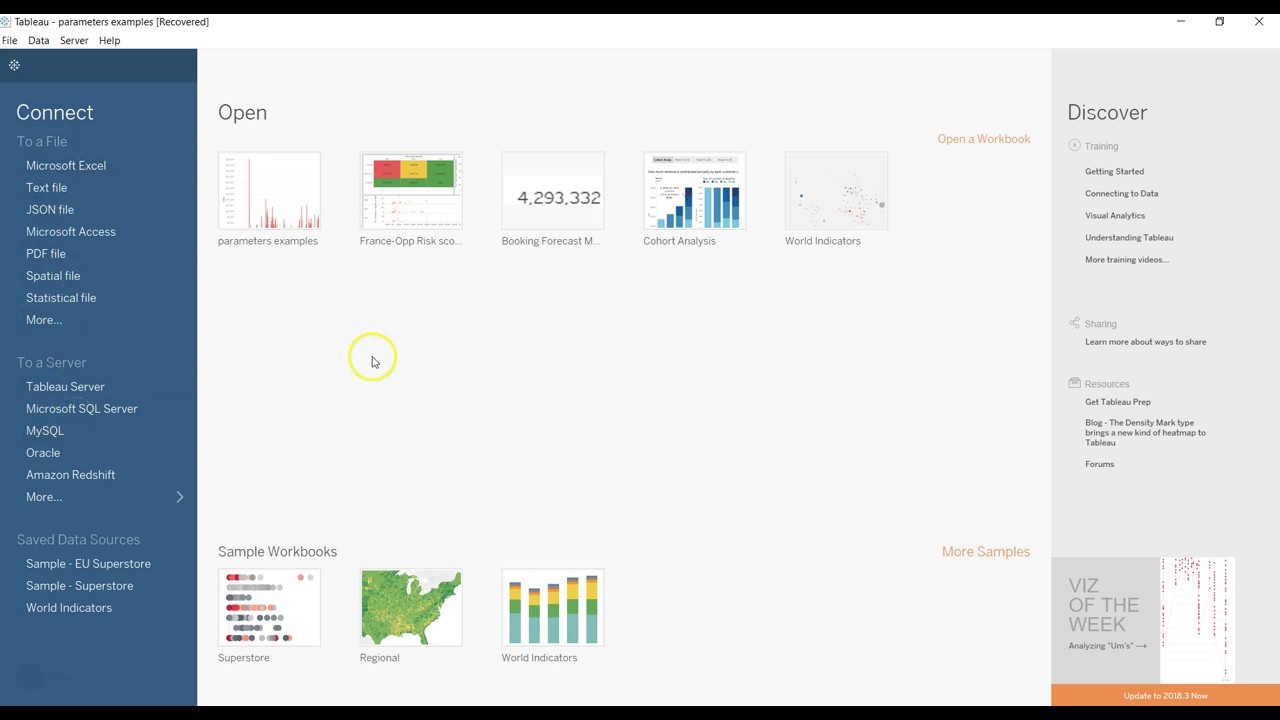This screenshot has width=1280, height=720.
Task: Show More server connection options
Action: (x=44, y=497)
